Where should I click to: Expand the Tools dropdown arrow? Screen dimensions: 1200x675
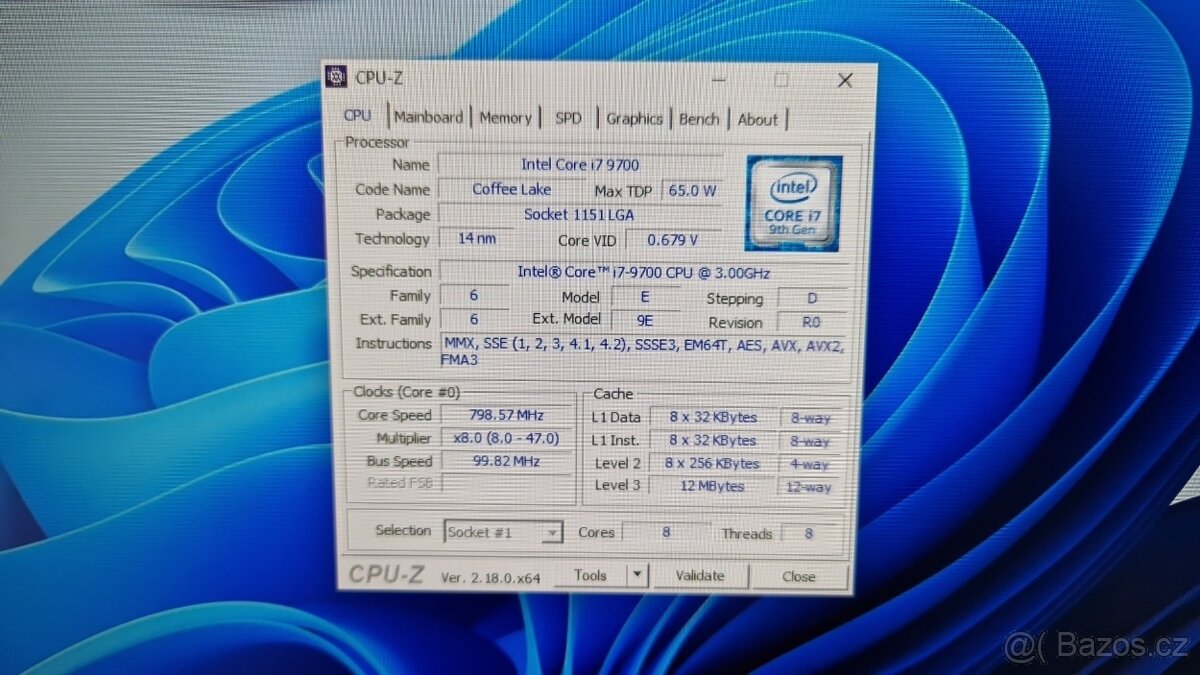pos(637,575)
